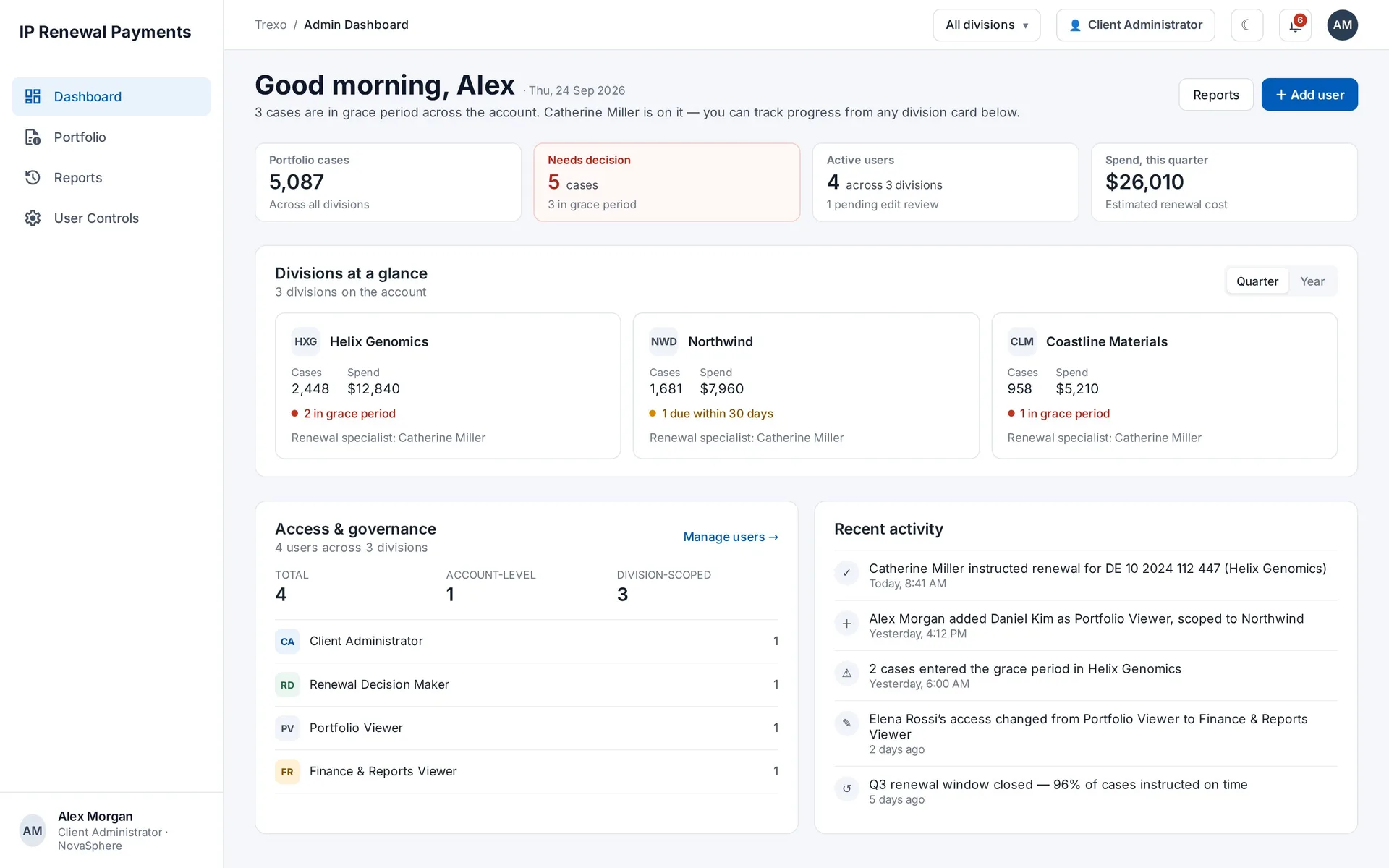Click warning icon beside grace period activity

846,673
